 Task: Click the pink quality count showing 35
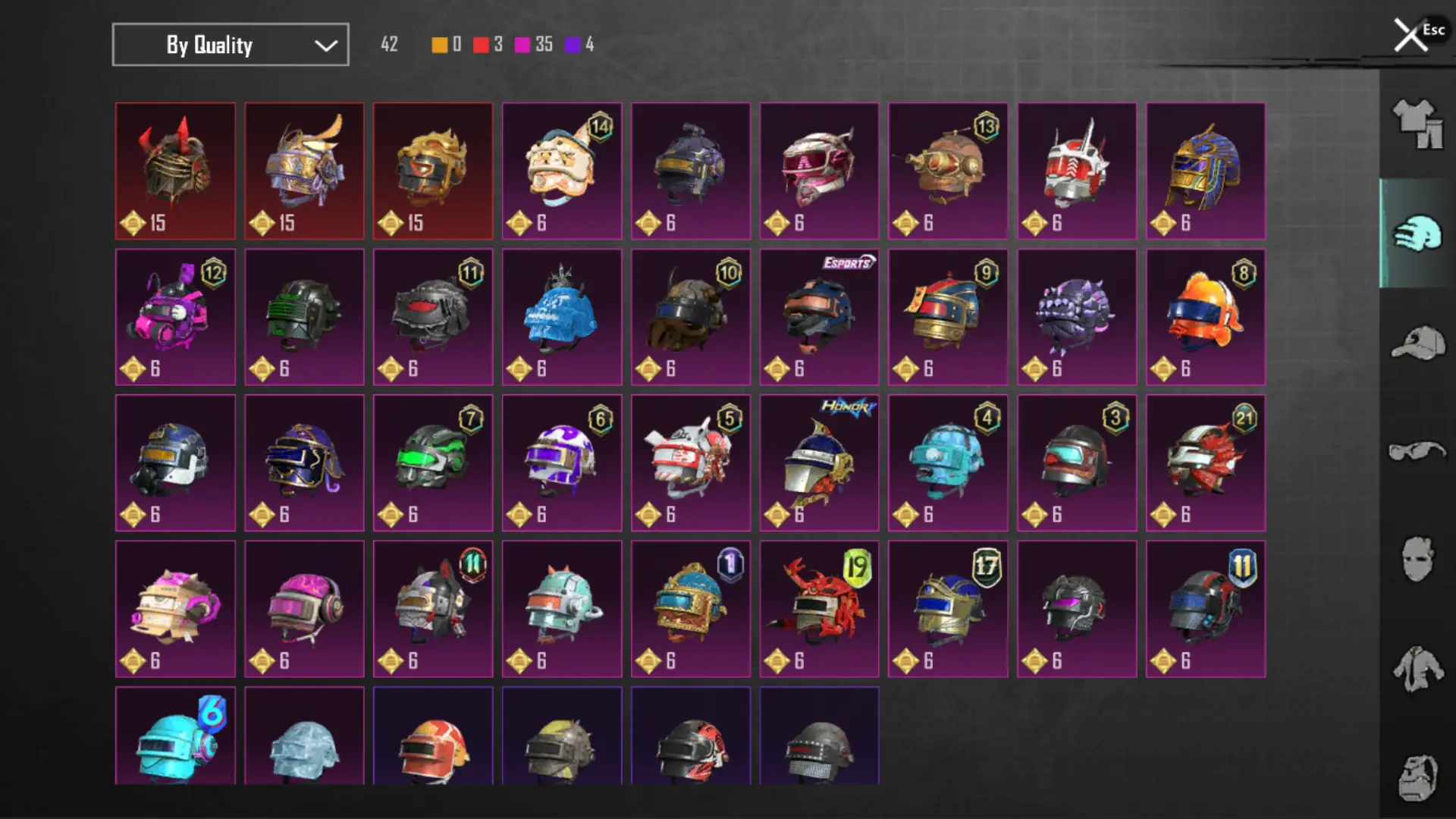534,45
